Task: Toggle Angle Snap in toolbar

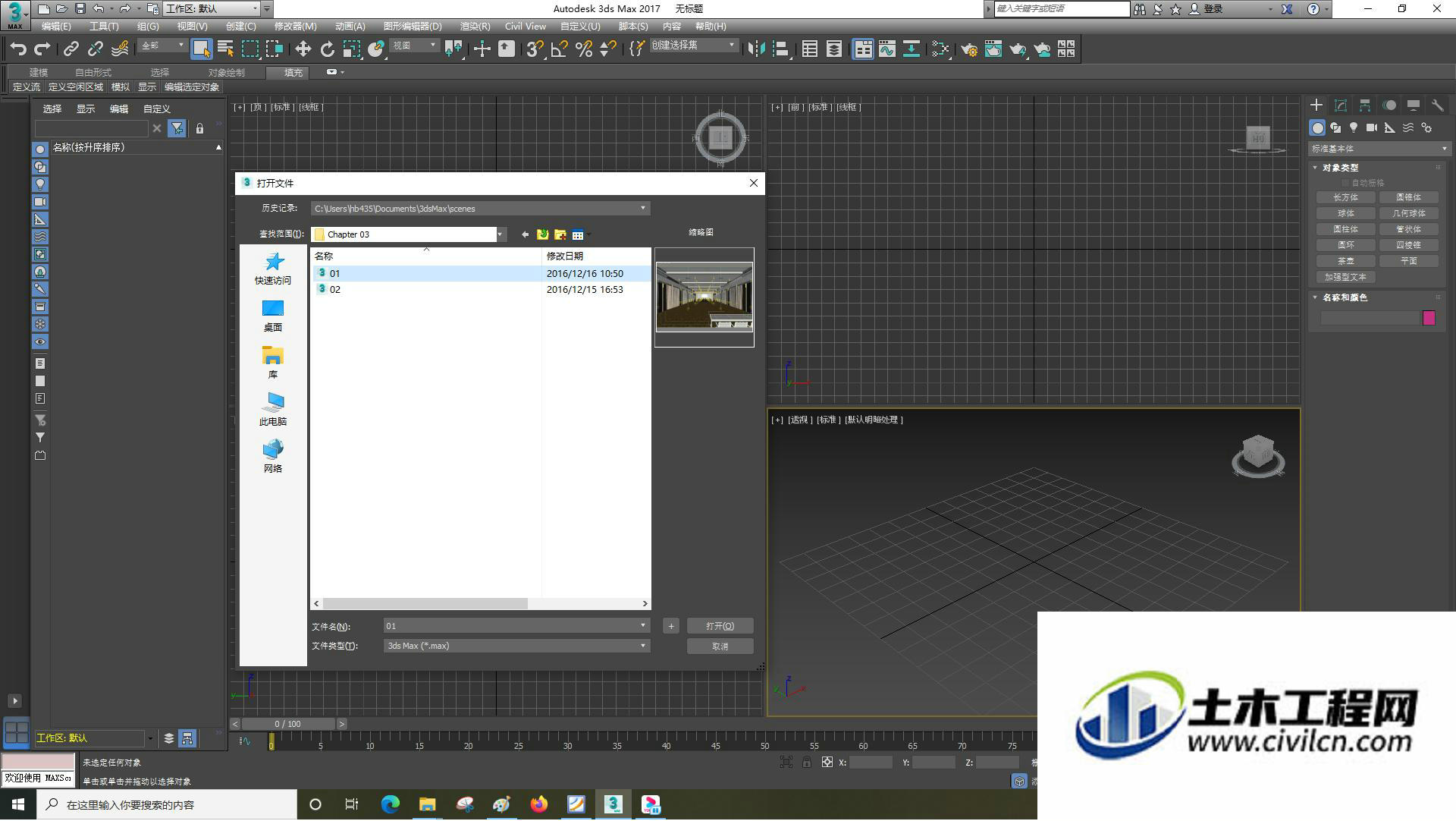Action: click(560, 49)
